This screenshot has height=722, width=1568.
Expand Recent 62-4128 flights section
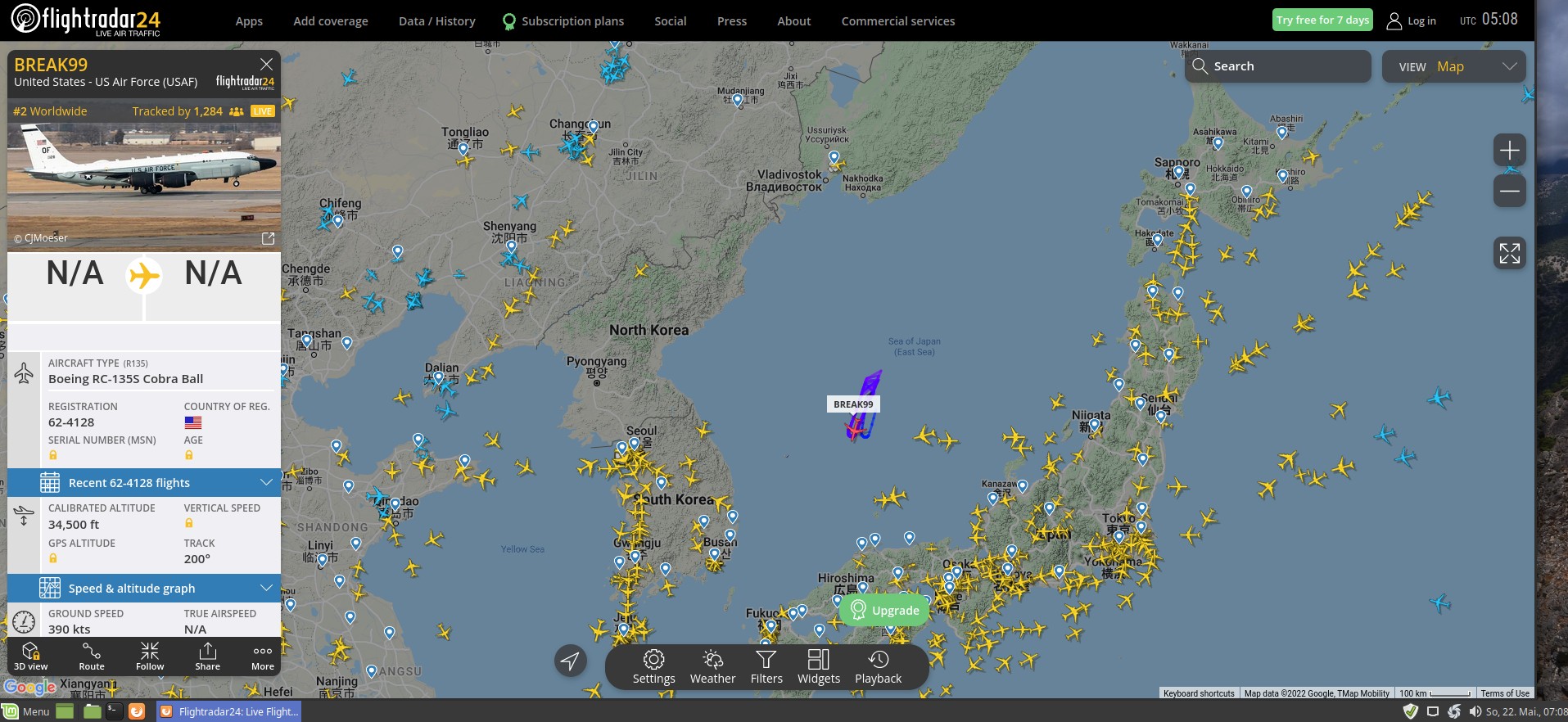pyautogui.click(x=144, y=482)
